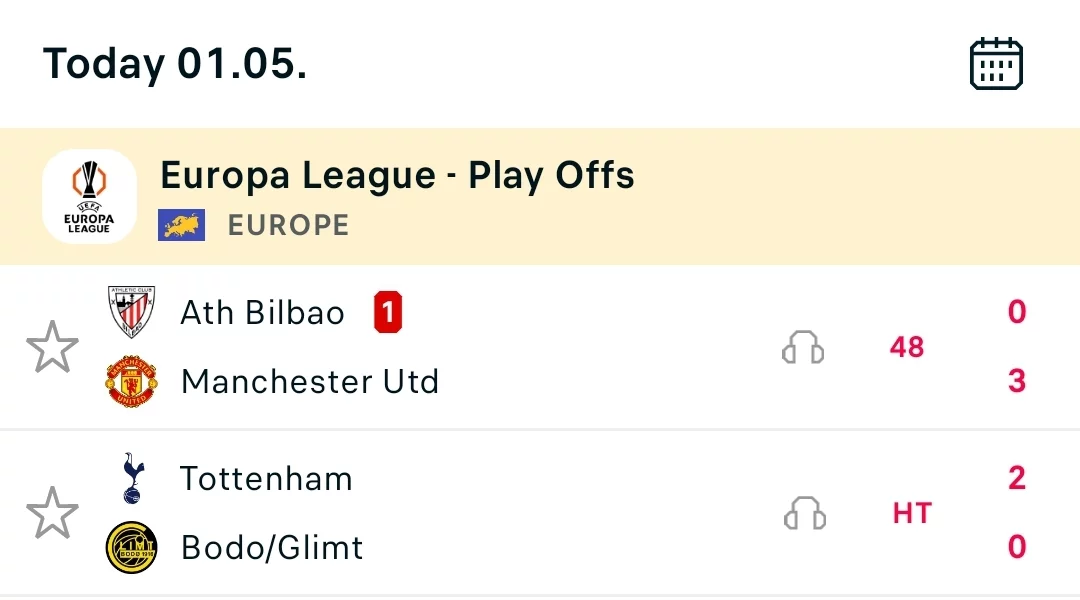This screenshot has height=600, width=1080.
Task: Favorite the Tottenham vs Bodo/Glimt match
Action: pos(52,513)
